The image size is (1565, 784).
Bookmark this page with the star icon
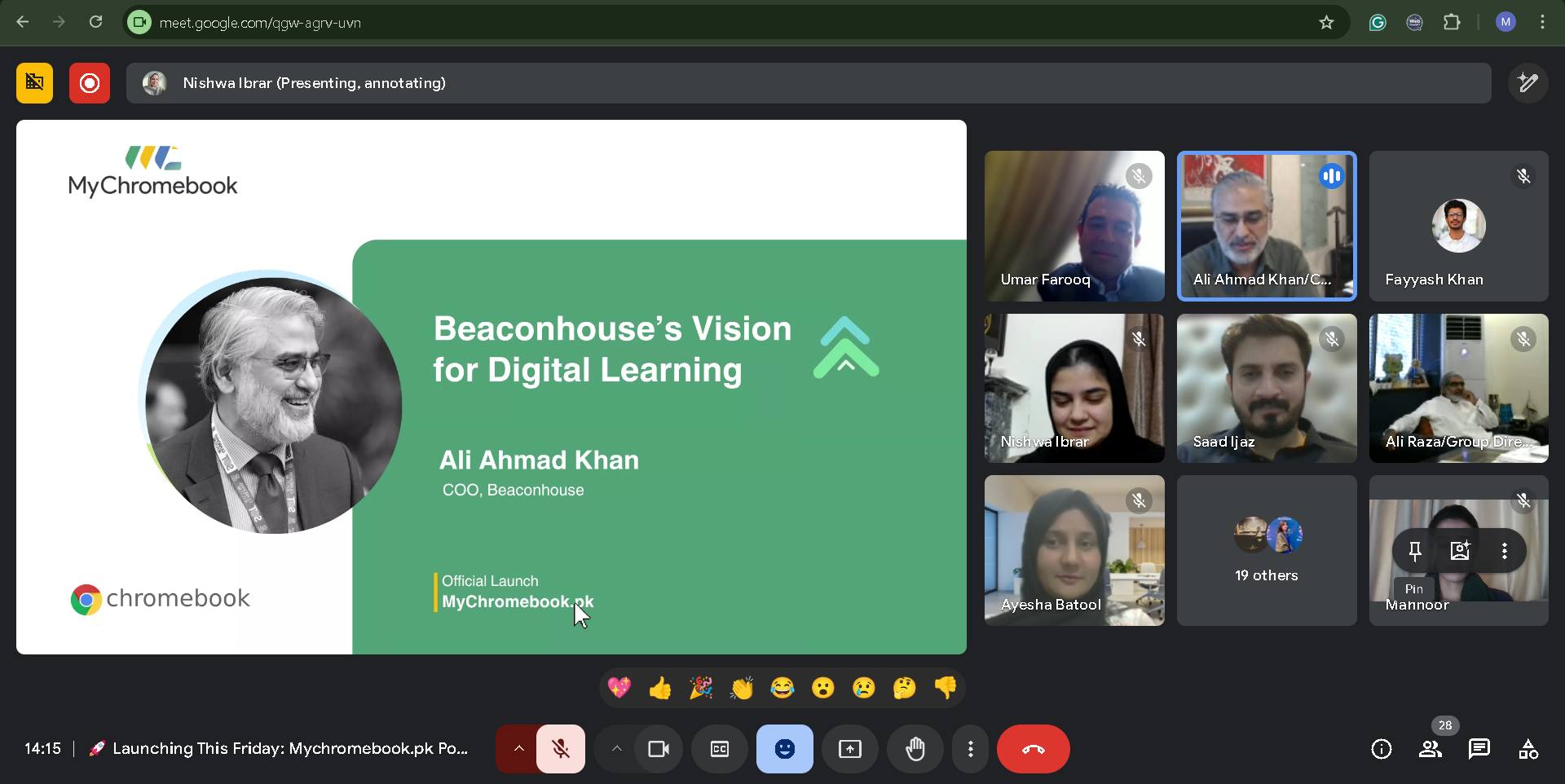coord(1326,23)
